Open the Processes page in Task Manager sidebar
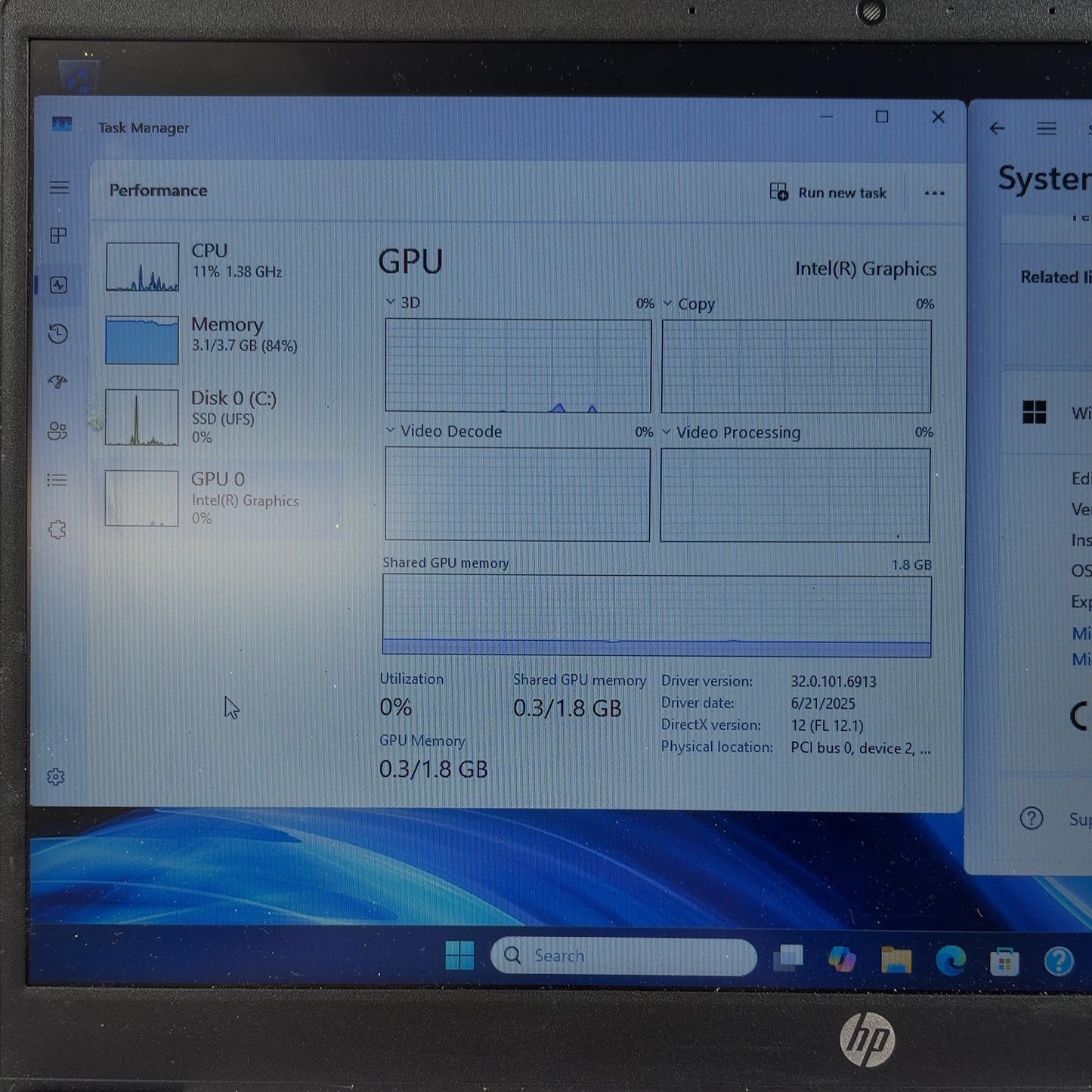Image resolution: width=1092 pixels, height=1092 pixels. [x=58, y=236]
